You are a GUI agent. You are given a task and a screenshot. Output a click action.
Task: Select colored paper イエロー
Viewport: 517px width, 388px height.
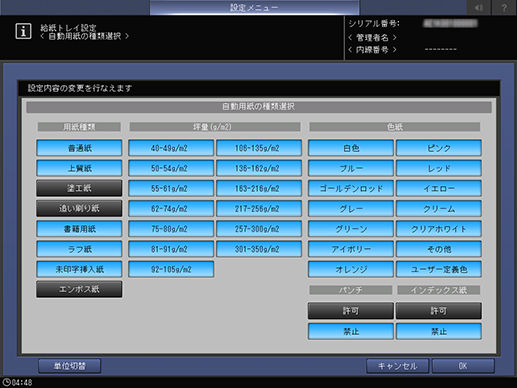coord(439,188)
